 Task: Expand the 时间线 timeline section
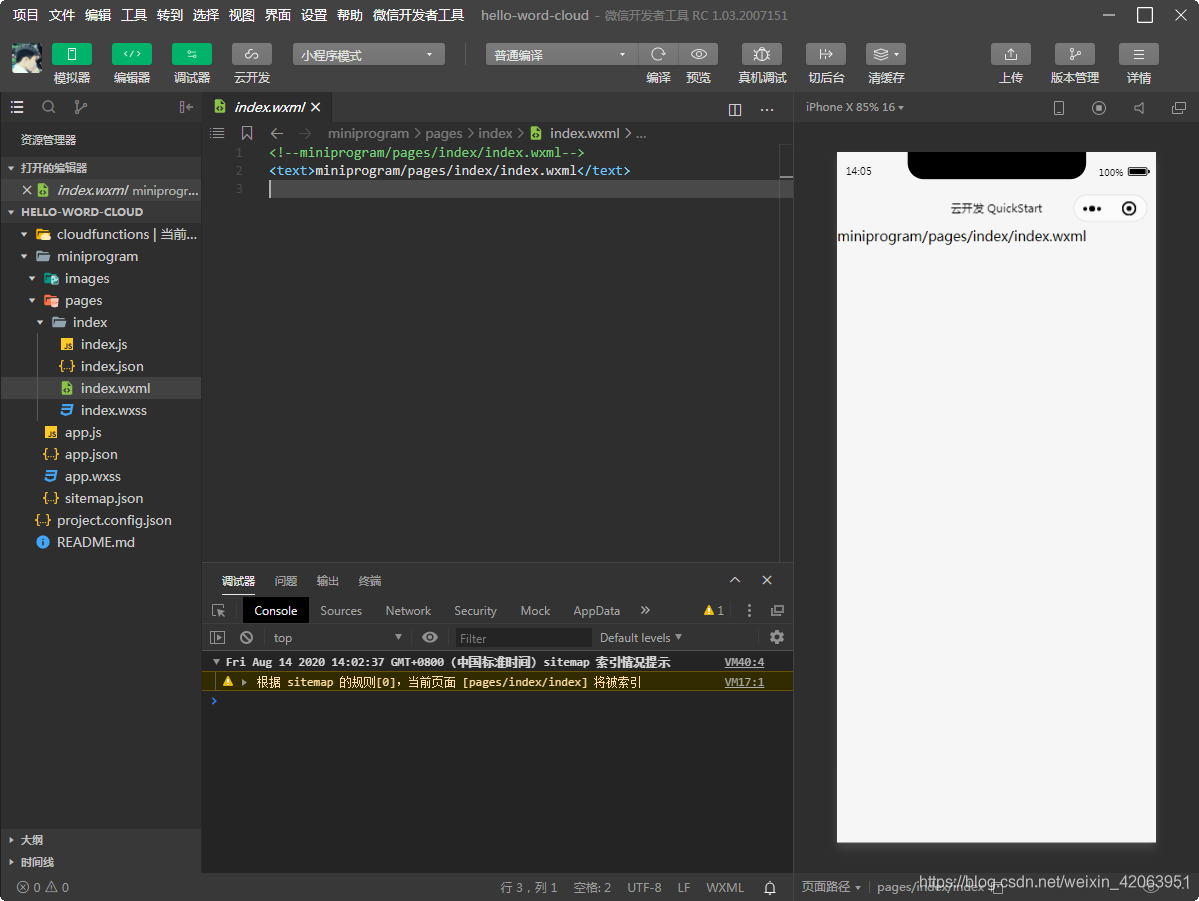tap(101, 862)
